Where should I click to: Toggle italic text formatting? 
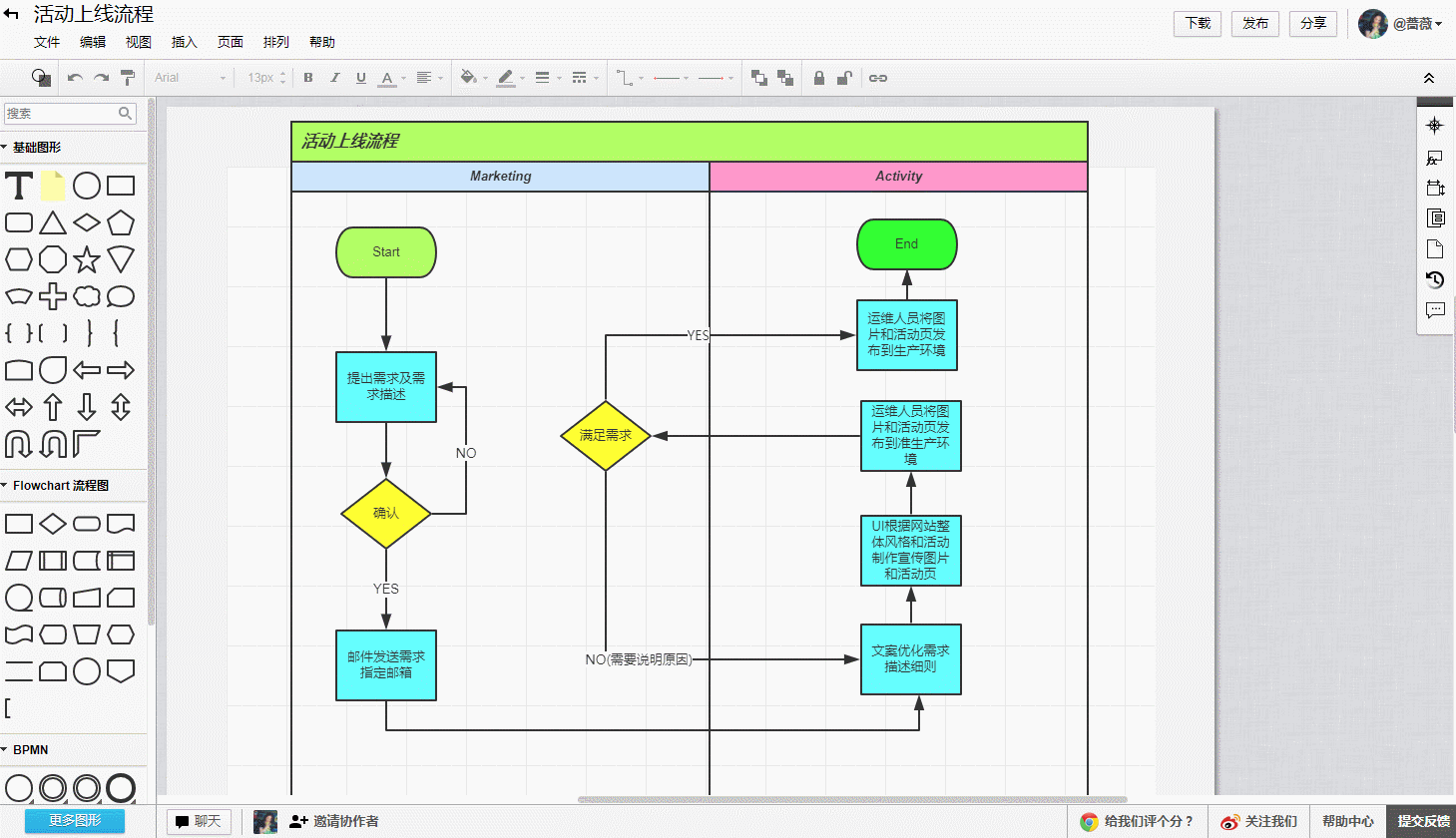[x=334, y=78]
